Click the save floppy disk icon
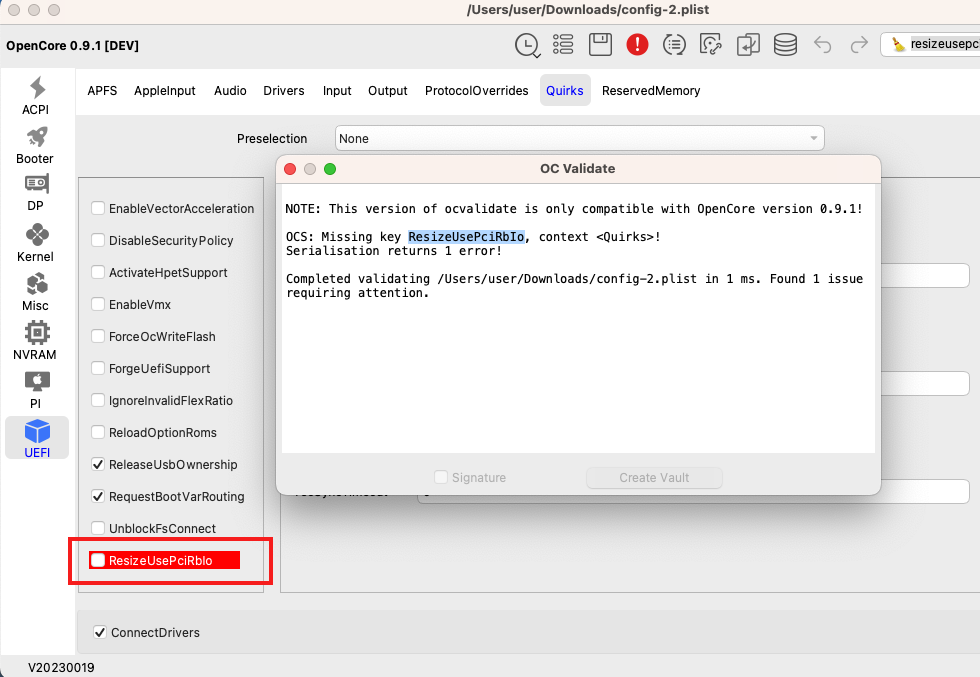 point(600,45)
